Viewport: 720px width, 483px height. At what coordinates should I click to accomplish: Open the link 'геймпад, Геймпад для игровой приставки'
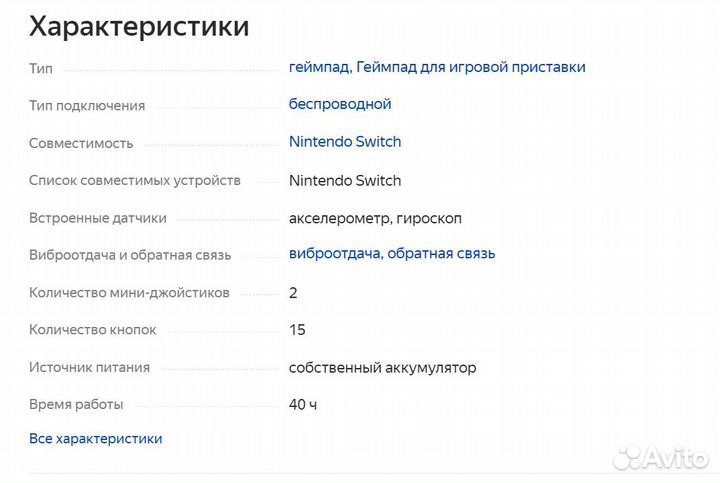click(x=437, y=67)
